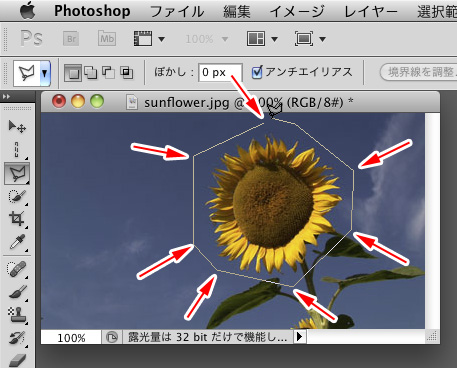457x368 pixels.
Task: Select the Quick Selection tool
Action: pyautogui.click(x=17, y=196)
